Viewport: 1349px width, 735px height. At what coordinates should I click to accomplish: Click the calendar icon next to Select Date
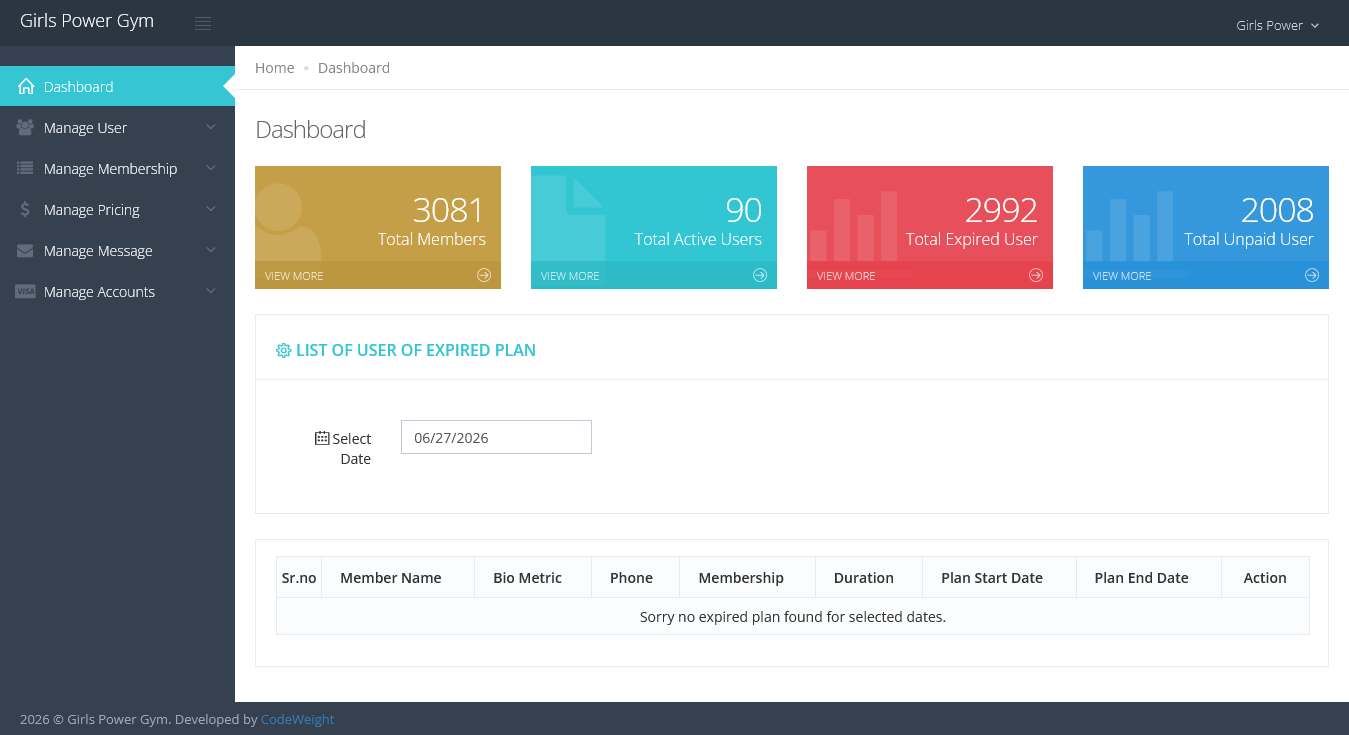[322, 438]
